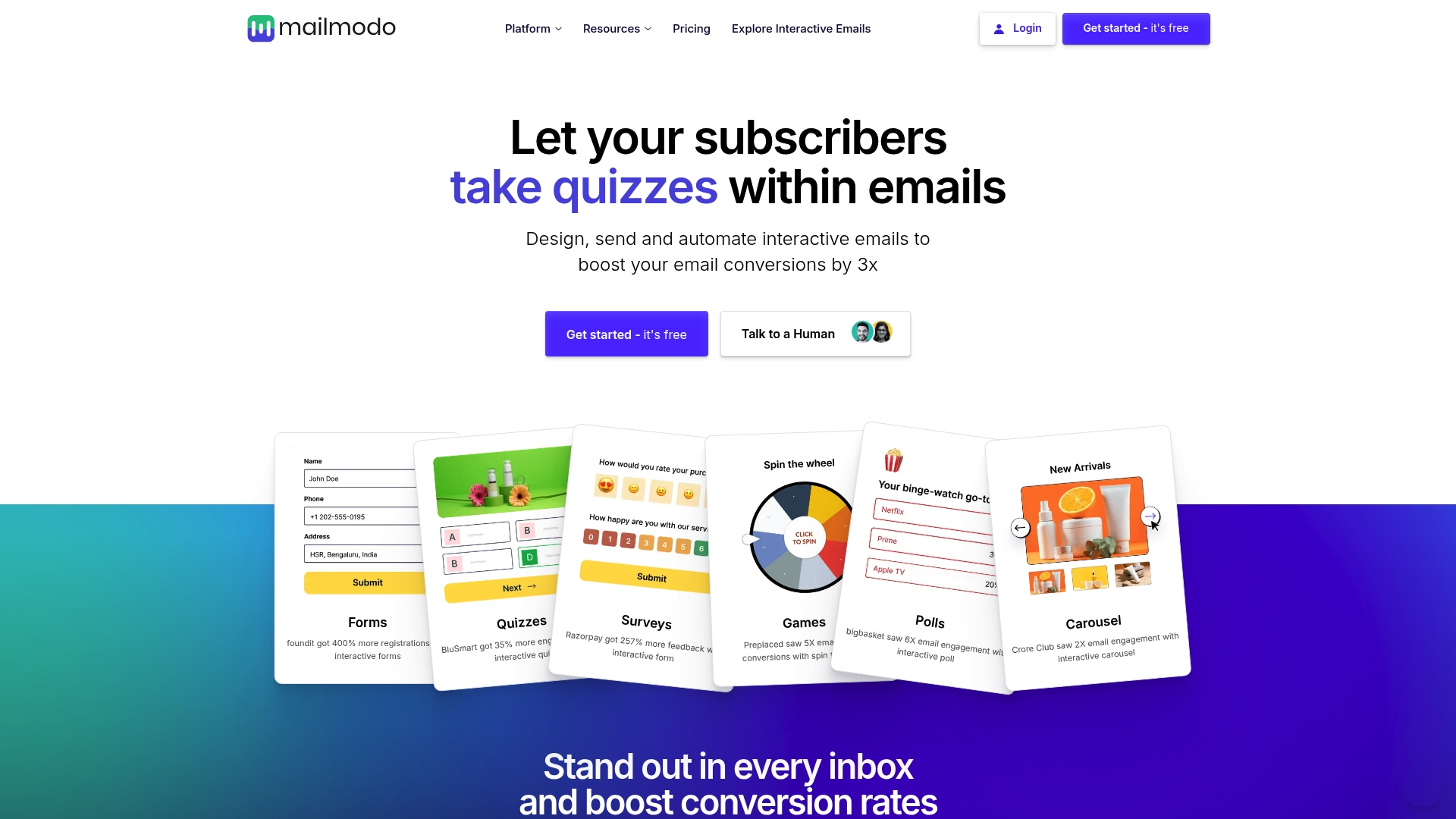The image size is (1456, 819).
Task: Click Get started it's free button
Action: pyautogui.click(x=626, y=333)
